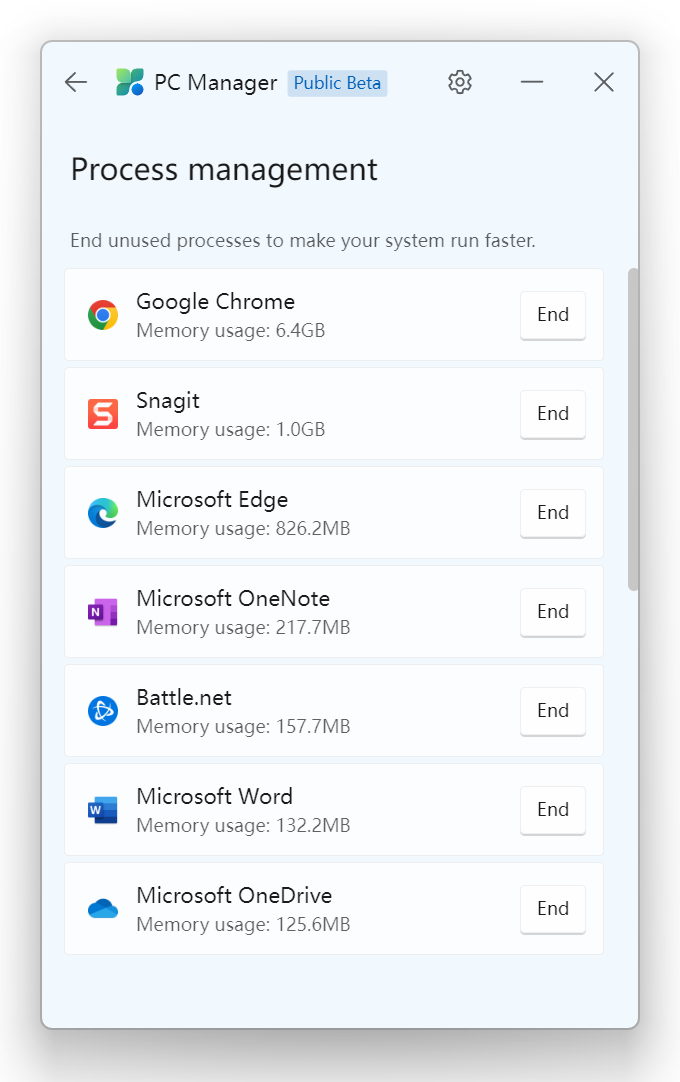Image resolution: width=680 pixels, height=1082 pixels.
Task: Click the Public Beta badge
Action: tap(337, 83)
